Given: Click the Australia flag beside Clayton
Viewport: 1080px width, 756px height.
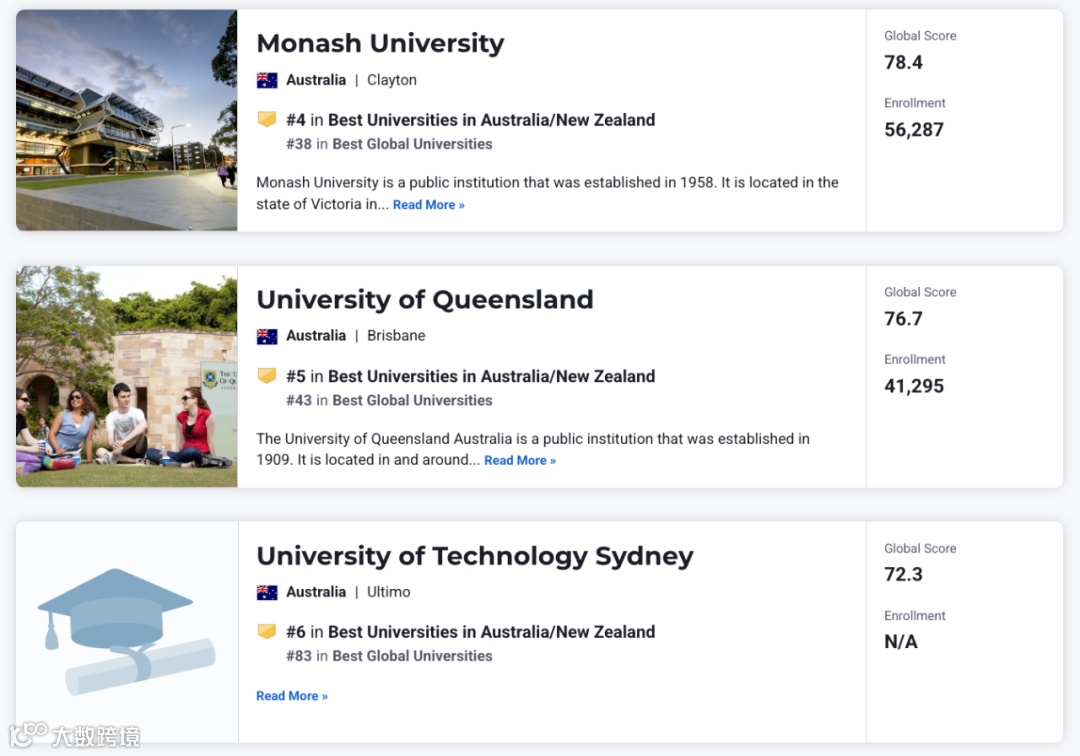Looking at the screenshot, I should coord(267,80).
